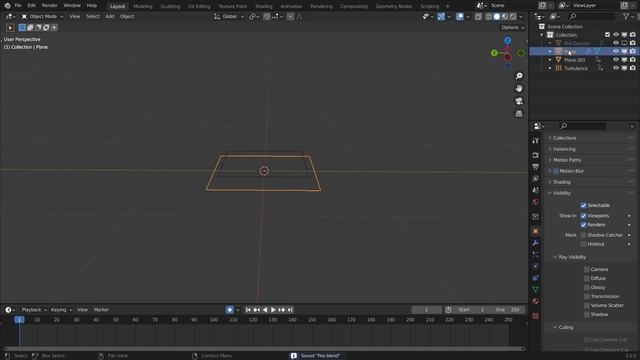Open the Add menu in viewport header
The height and width of the screenshot is (360, 640).
coord(110,17)
